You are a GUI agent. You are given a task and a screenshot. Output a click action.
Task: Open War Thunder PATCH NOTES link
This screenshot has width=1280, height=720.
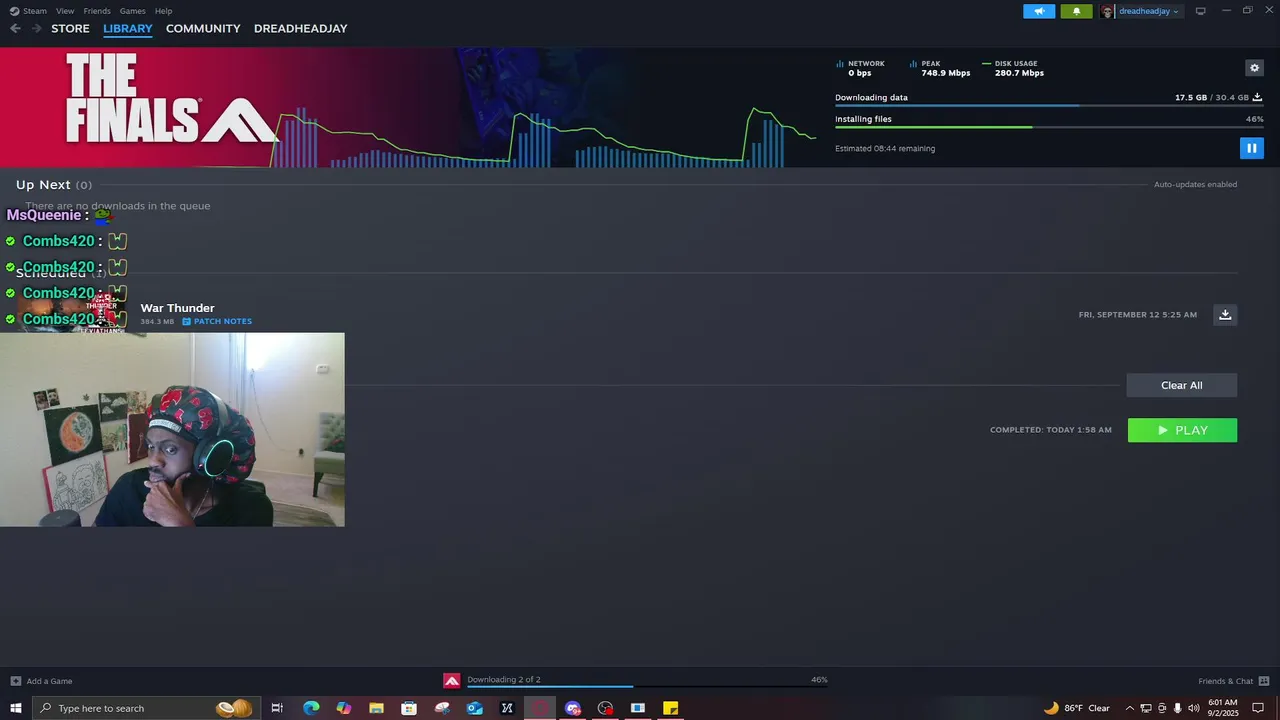(x=217, y=321)
